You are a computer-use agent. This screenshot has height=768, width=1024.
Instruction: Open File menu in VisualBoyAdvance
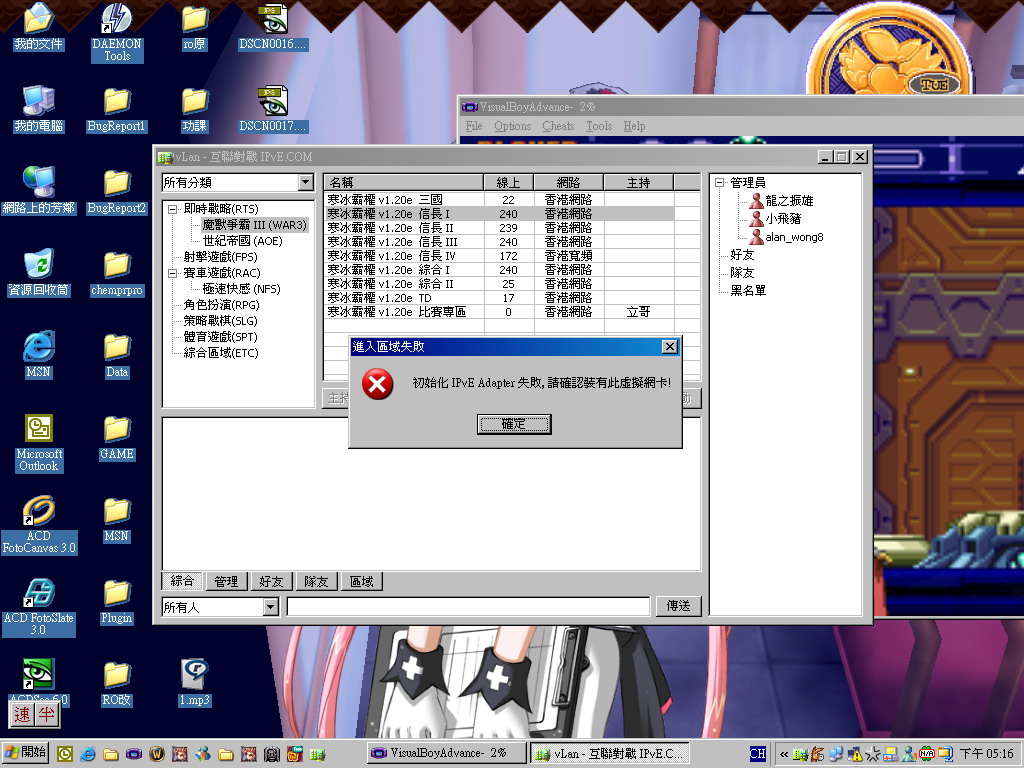pos(474,126)
